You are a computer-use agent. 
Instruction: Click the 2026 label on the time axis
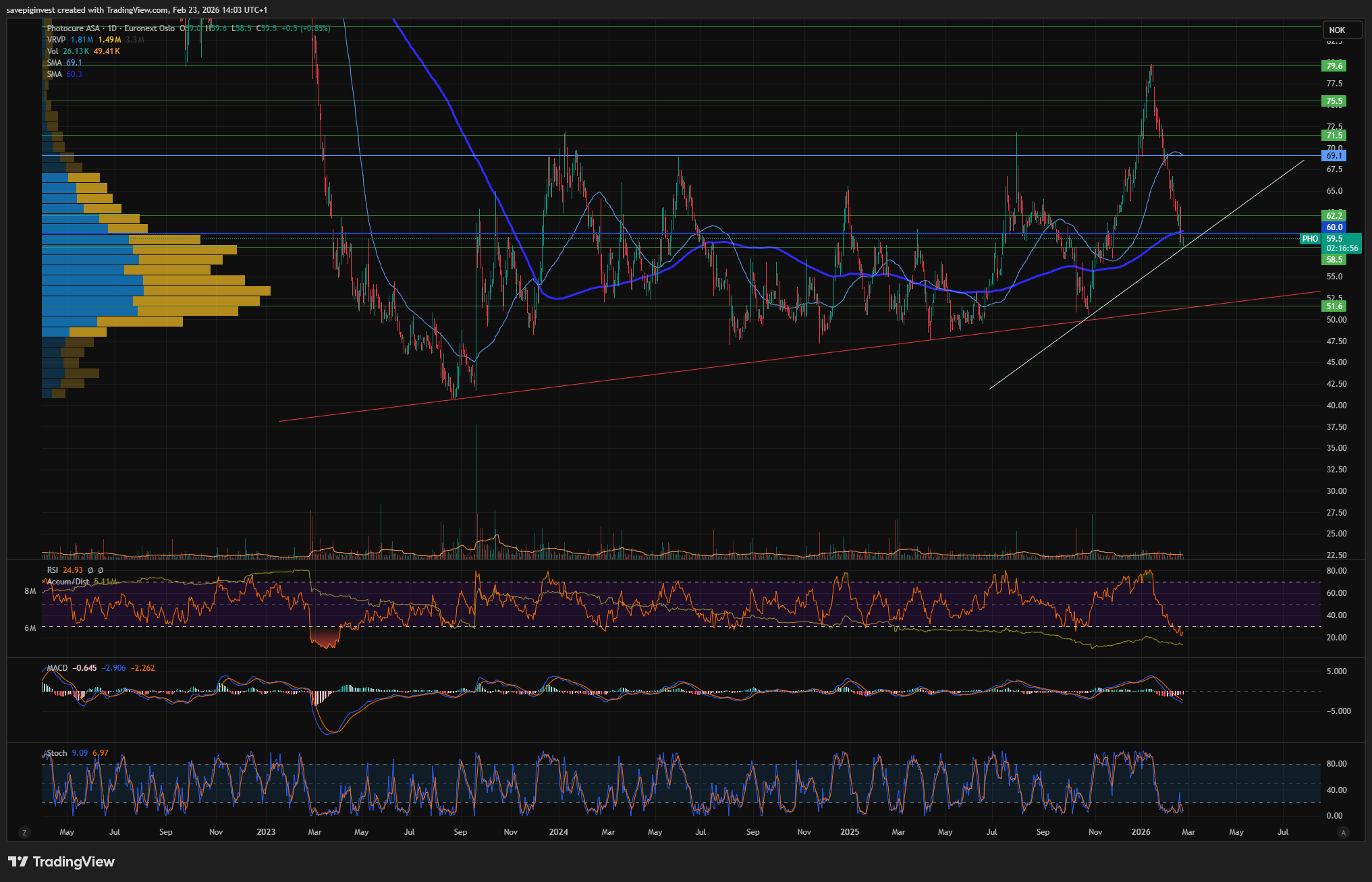point(1141,832)
